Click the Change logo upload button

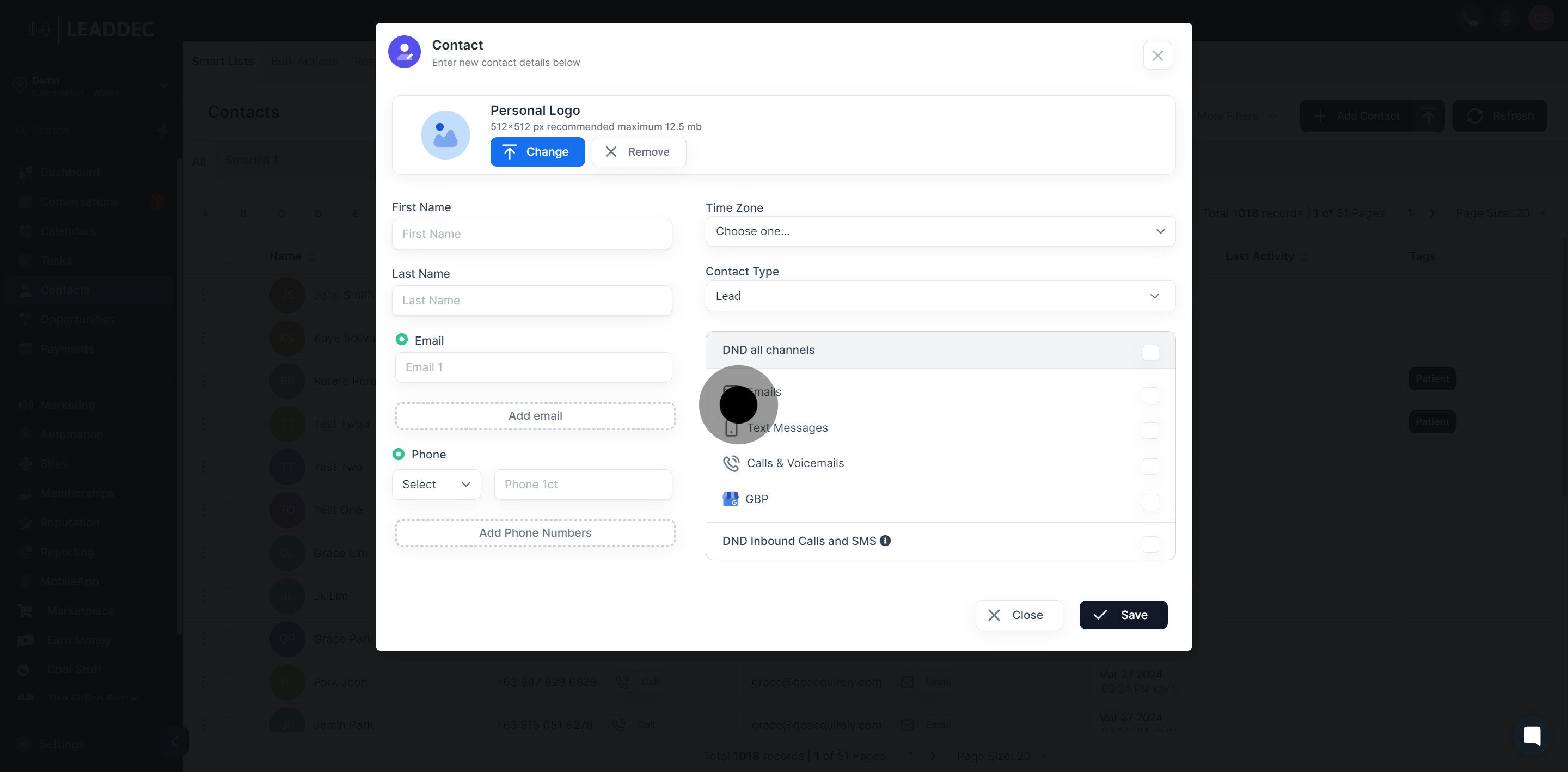click(537, 151)
